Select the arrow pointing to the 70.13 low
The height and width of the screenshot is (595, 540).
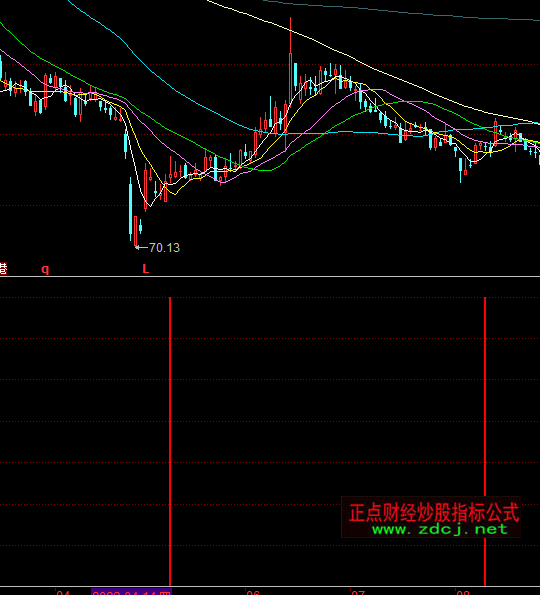pyautogui.click(x=141, y=247)
